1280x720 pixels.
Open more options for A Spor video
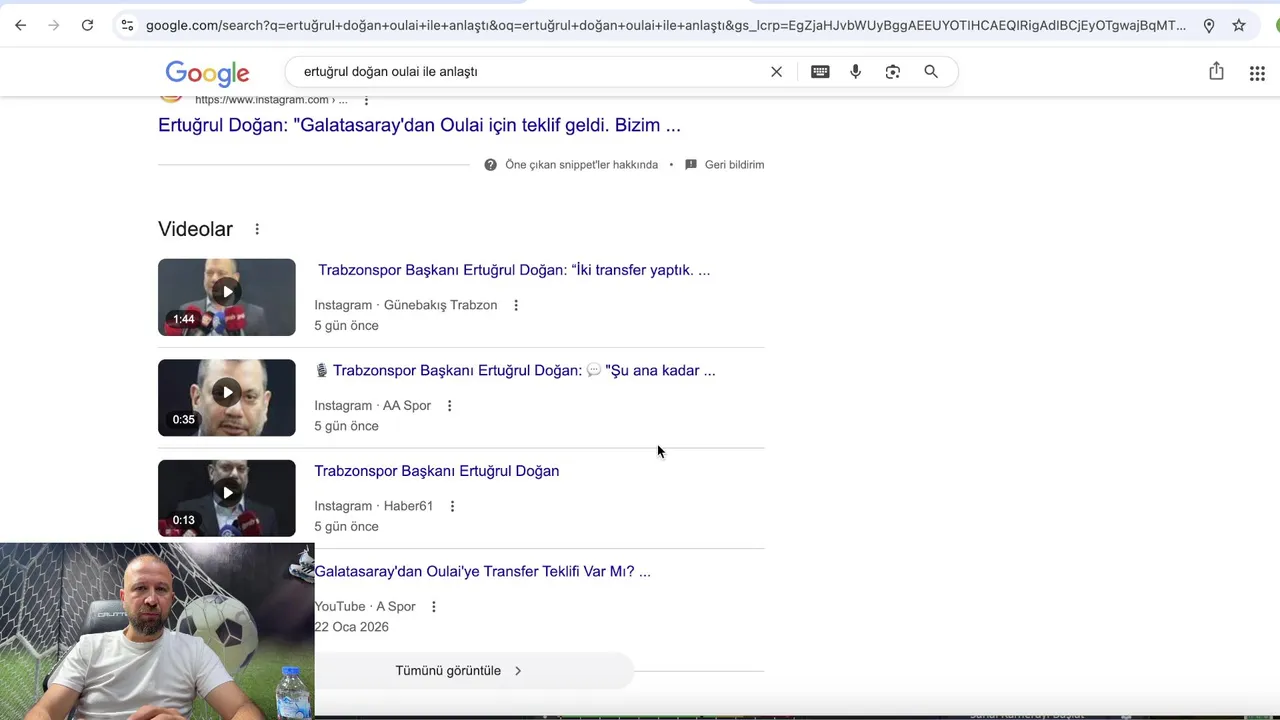tap(434, 606)
